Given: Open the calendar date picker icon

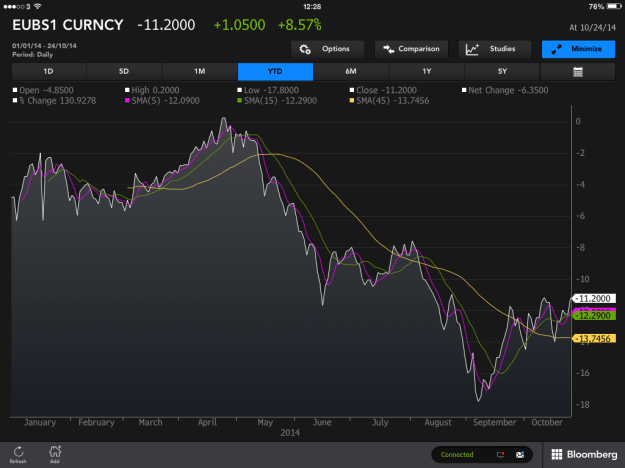Looking at the screenshot, I should pyautogui.click(x=578, y=72).
